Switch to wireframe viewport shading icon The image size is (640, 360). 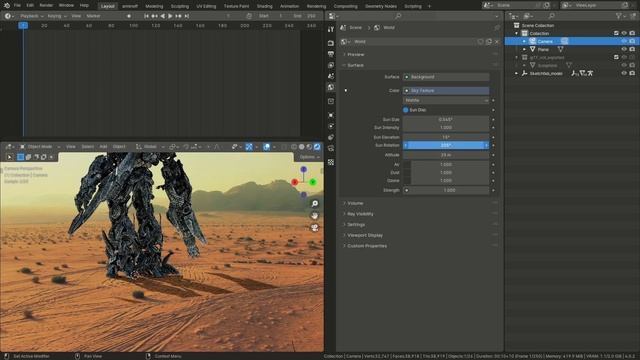(x=294, y=147)
